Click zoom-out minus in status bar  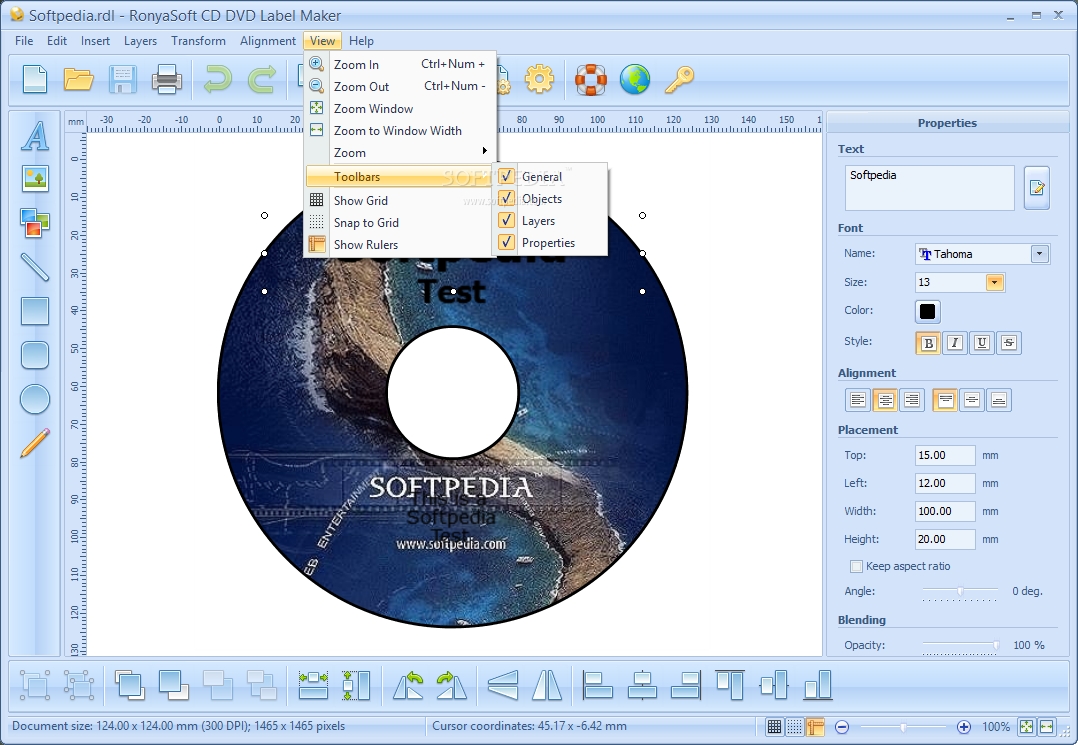pyautogui.click(x=842, y=727)
